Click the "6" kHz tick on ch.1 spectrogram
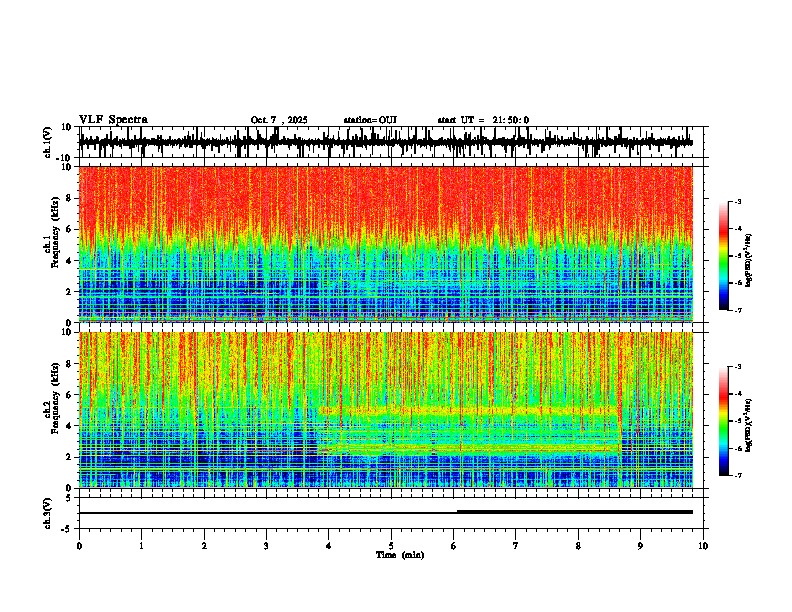792x612 pixels. pyautogui.click(x=69, y=229)
